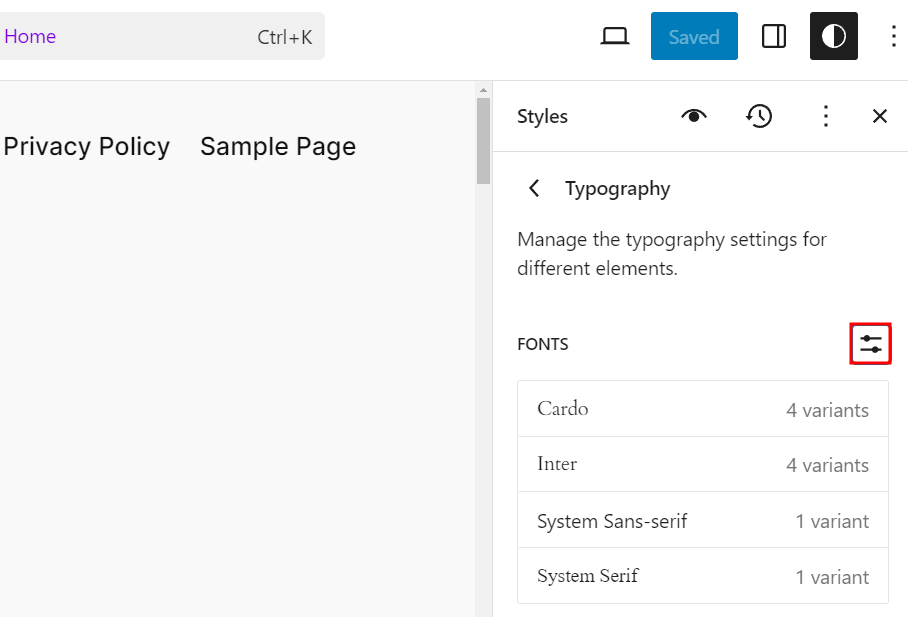Open the Privacy Policy navigation item
The height and width of the screenshot is (617, 908).
coord(86,146)
